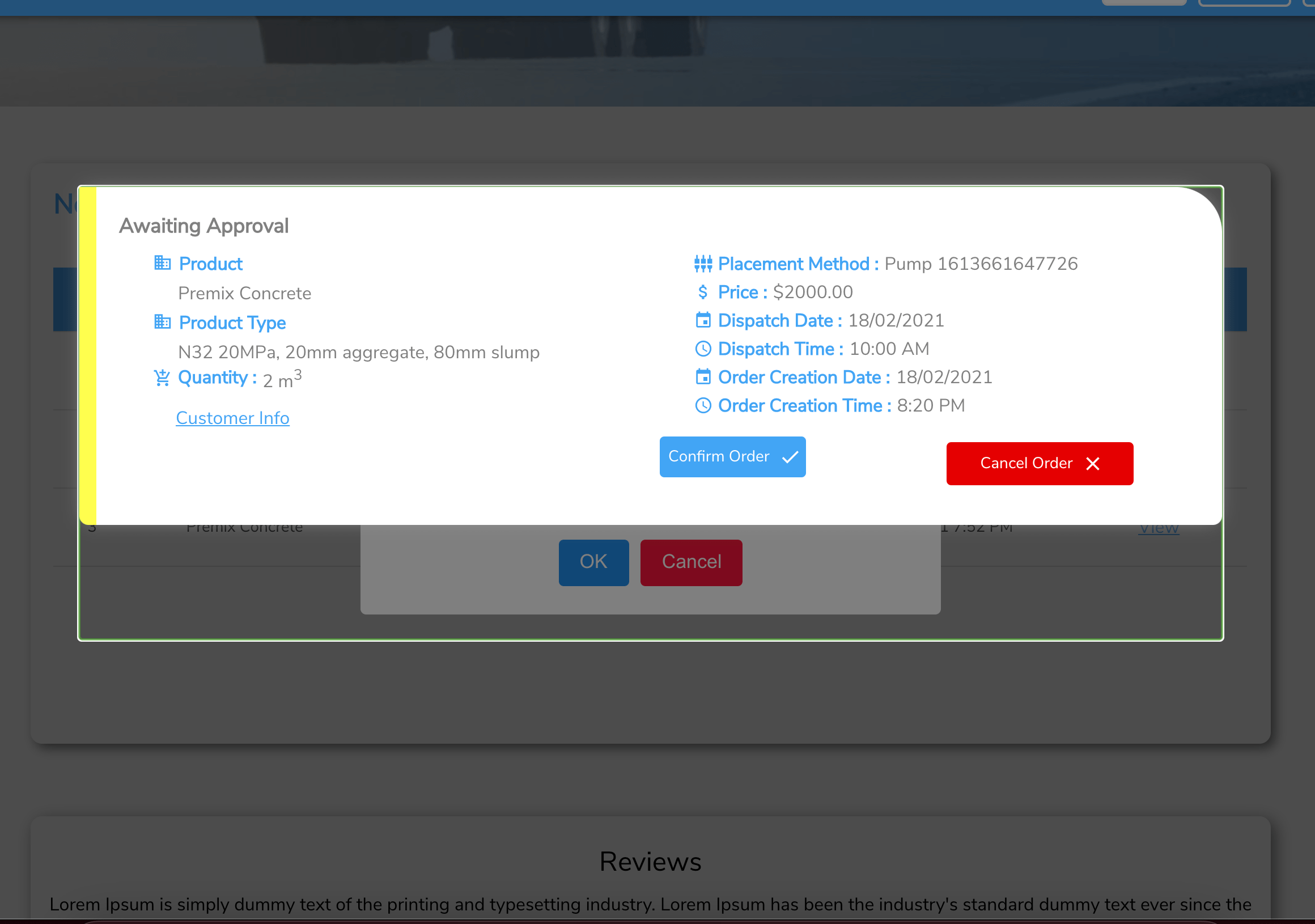The image size is (1315, 924).
Task: Open the View link for Premix Concrete
Action: coord(1159,527)
